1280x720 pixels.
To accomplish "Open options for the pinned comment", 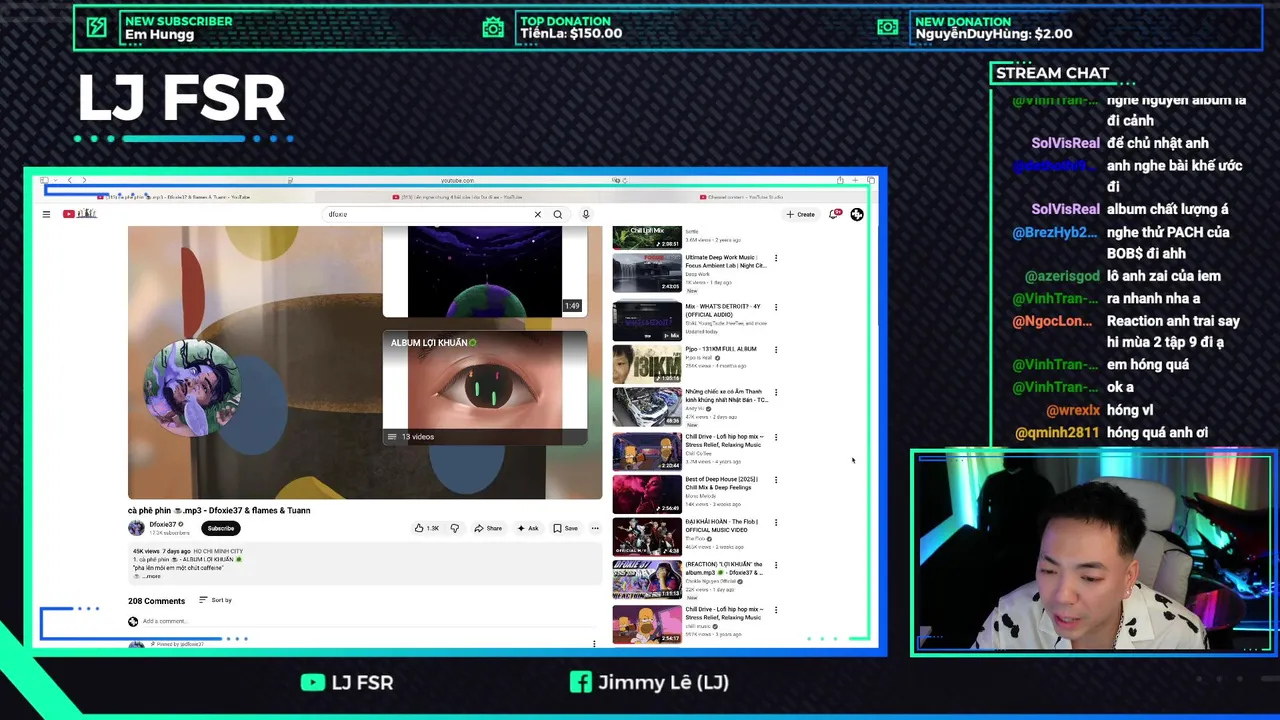I will pyautogui.click(x=595, y=643).
